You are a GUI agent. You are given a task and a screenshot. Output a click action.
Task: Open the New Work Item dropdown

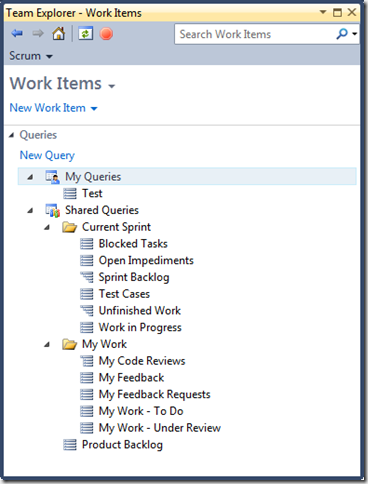click(53, 108)
